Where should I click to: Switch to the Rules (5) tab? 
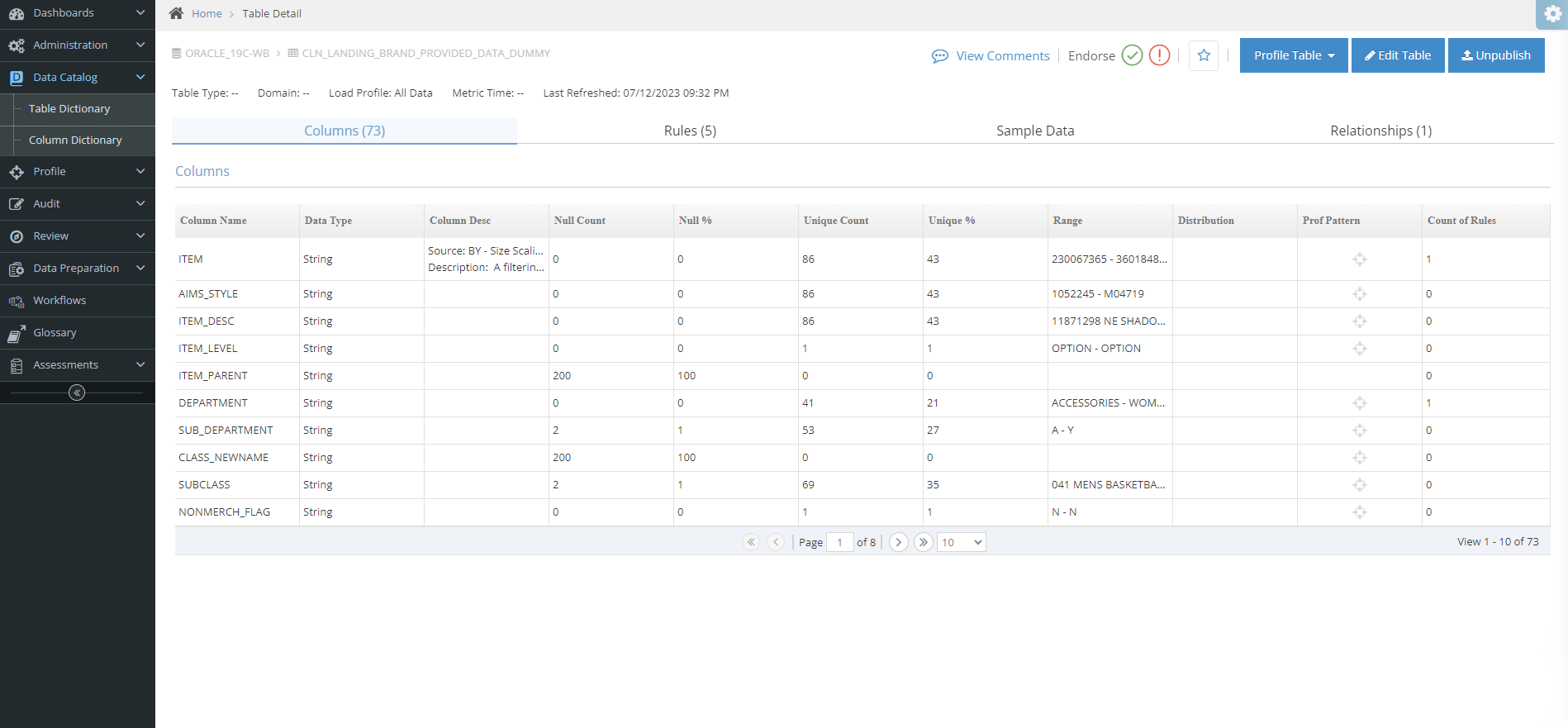[x=690, y=131]
